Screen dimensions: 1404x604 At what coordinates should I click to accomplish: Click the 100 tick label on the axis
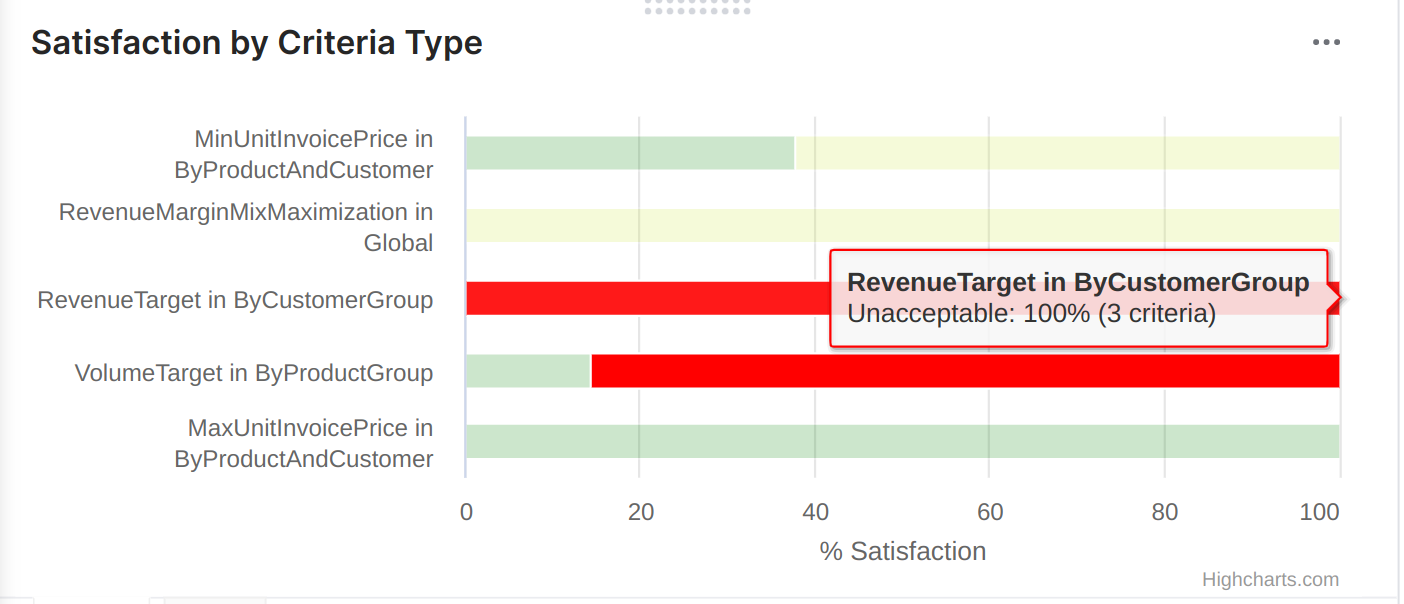pyautogui.click(x=1320, y=513)
